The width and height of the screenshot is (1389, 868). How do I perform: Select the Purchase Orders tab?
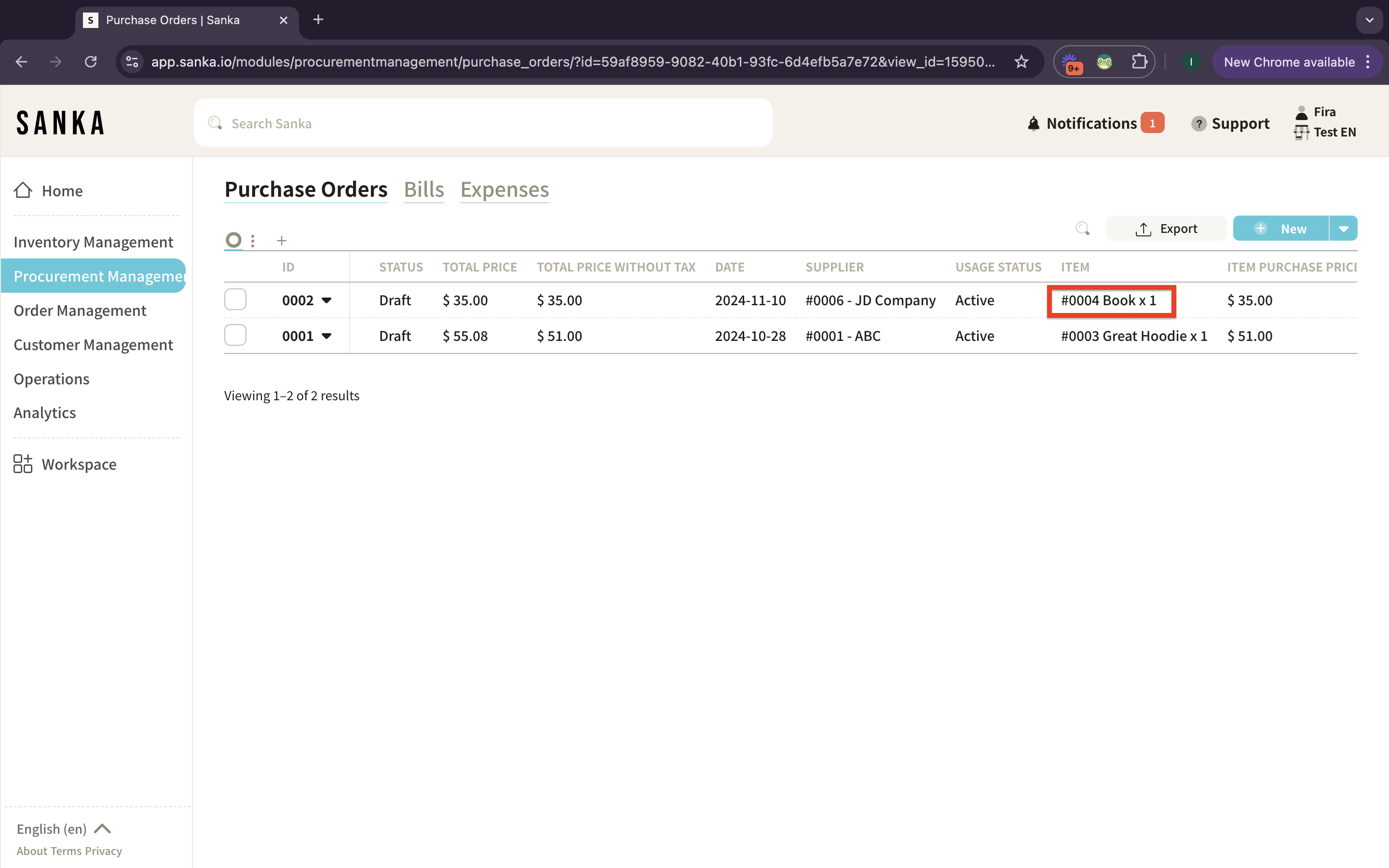click(x=306, y=190)
